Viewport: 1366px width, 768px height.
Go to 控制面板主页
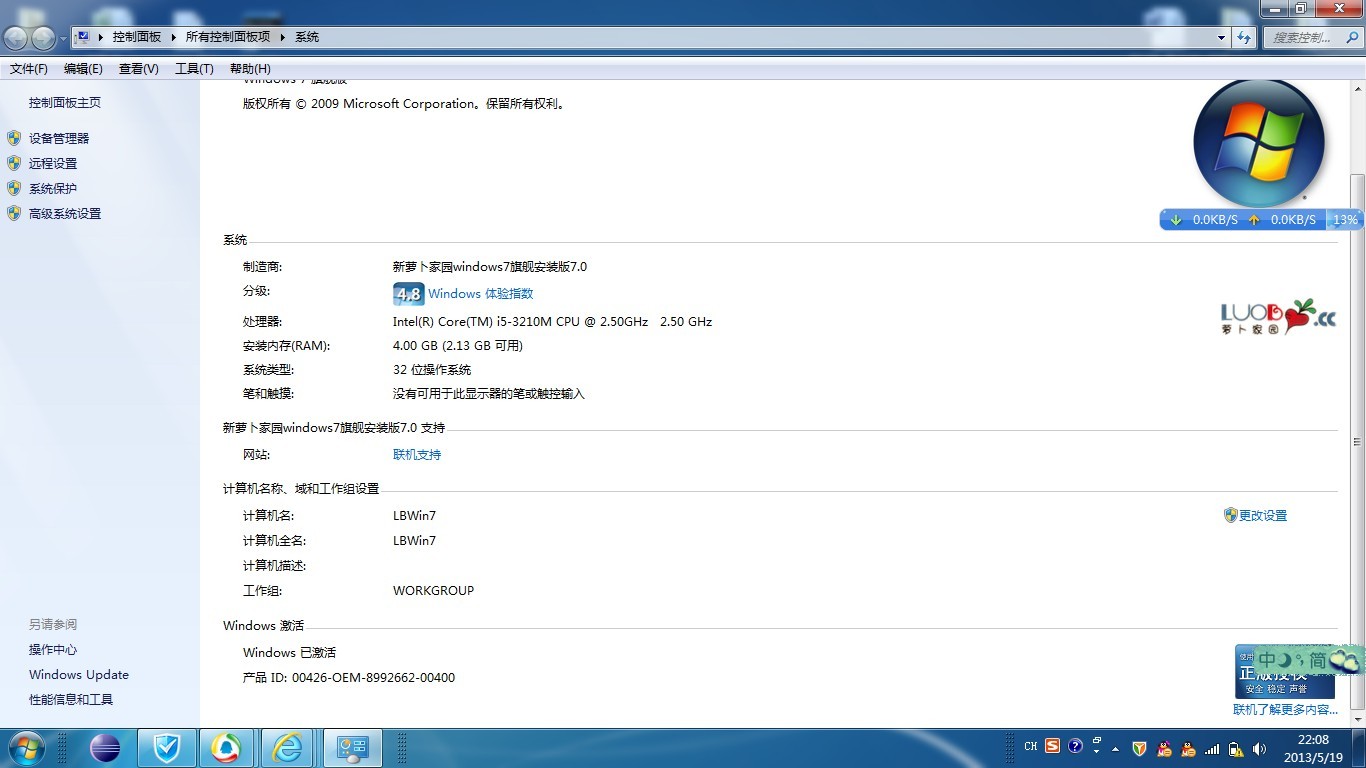[x=65, y=103]
